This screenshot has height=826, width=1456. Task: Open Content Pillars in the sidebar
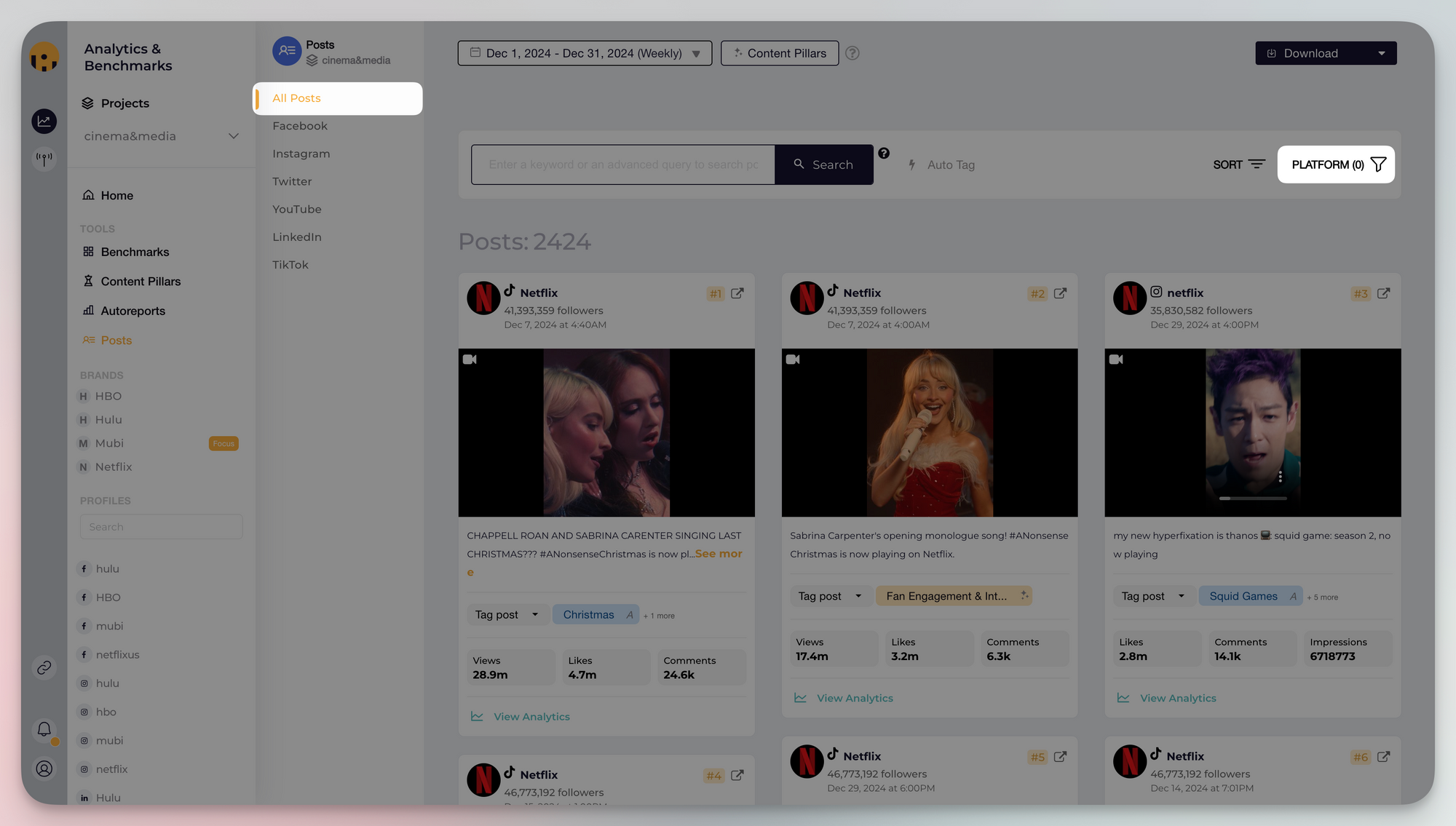point(132,281)
